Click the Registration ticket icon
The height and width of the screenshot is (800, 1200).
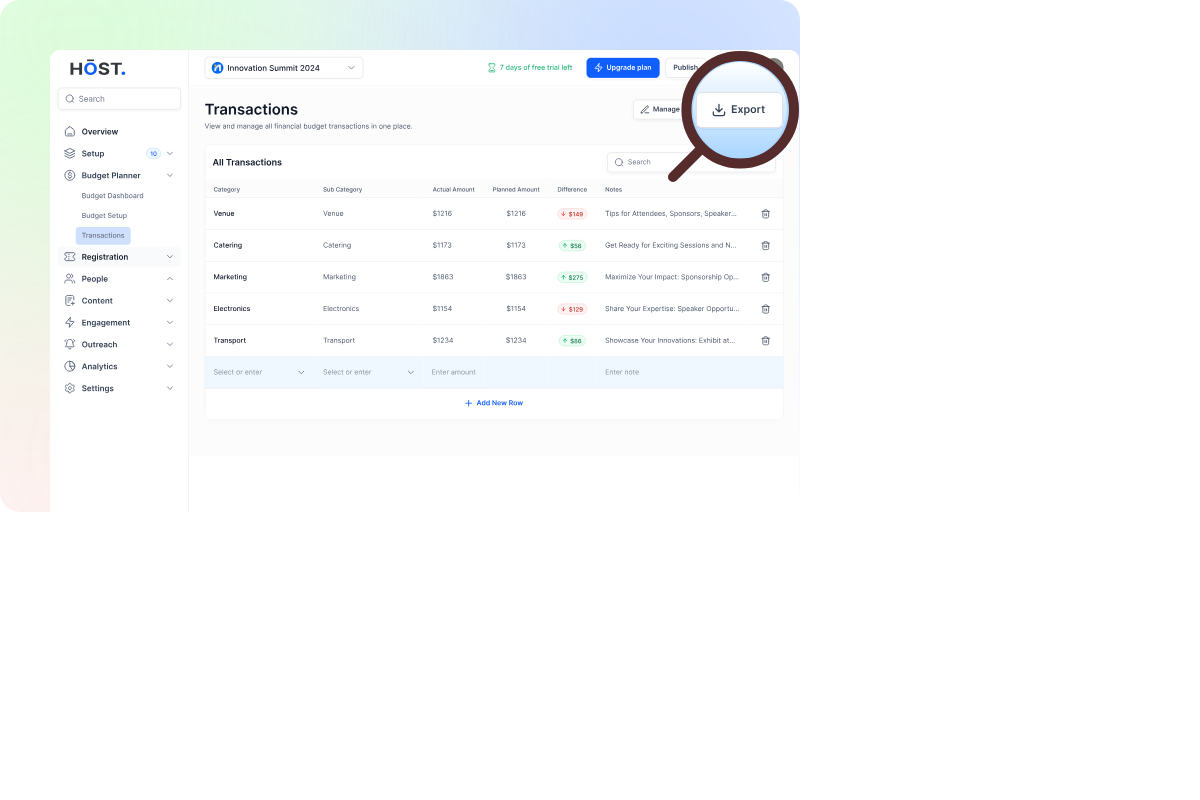click(69, 257)
